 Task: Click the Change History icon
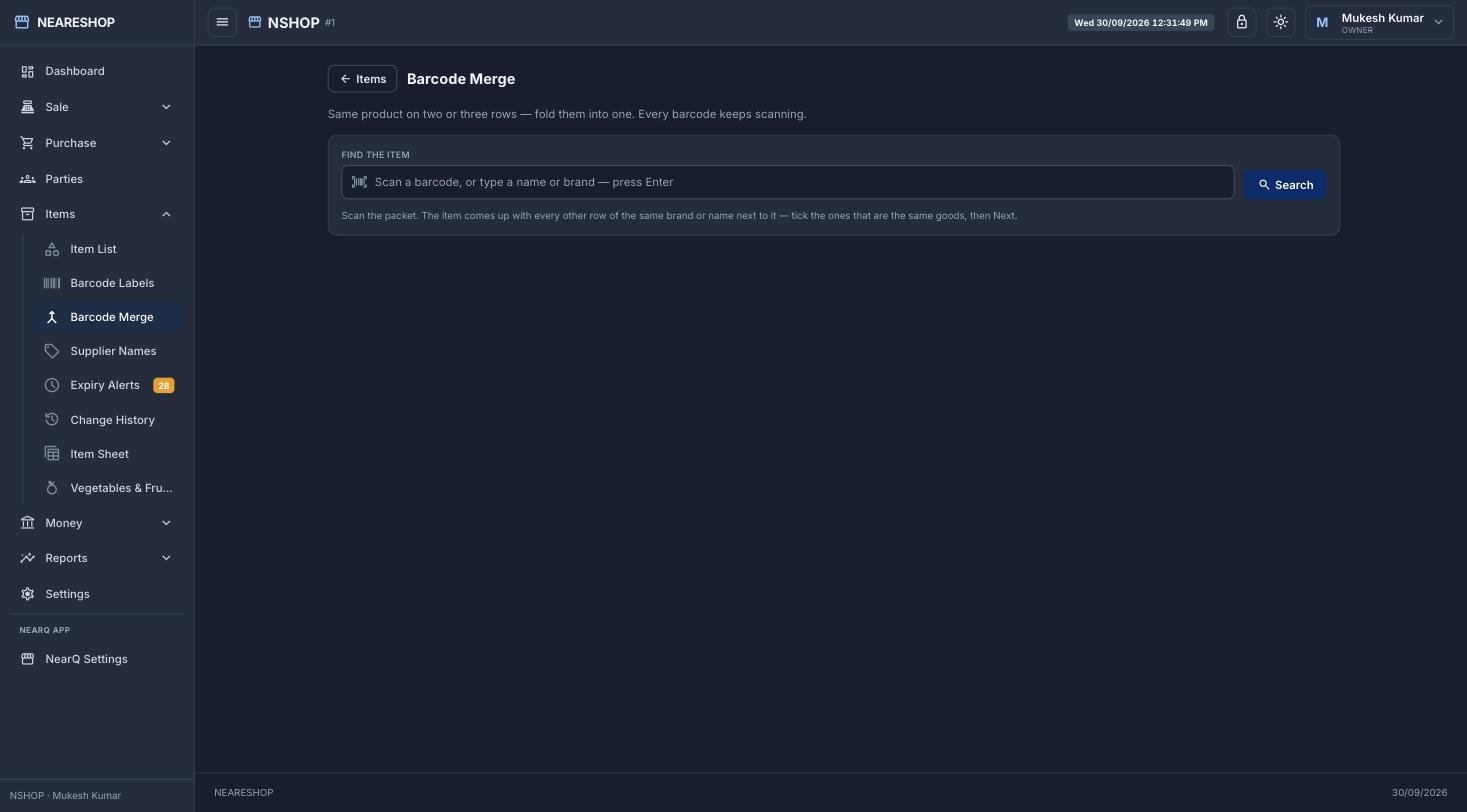point(52,420)
